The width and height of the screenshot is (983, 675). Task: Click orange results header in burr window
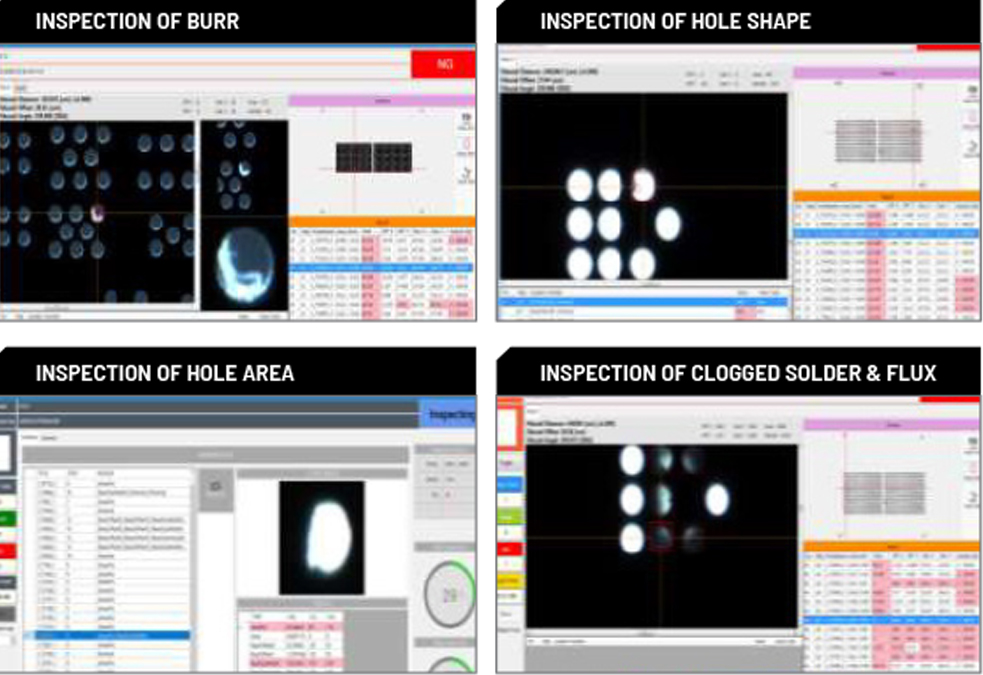click(x=381, y=221)
